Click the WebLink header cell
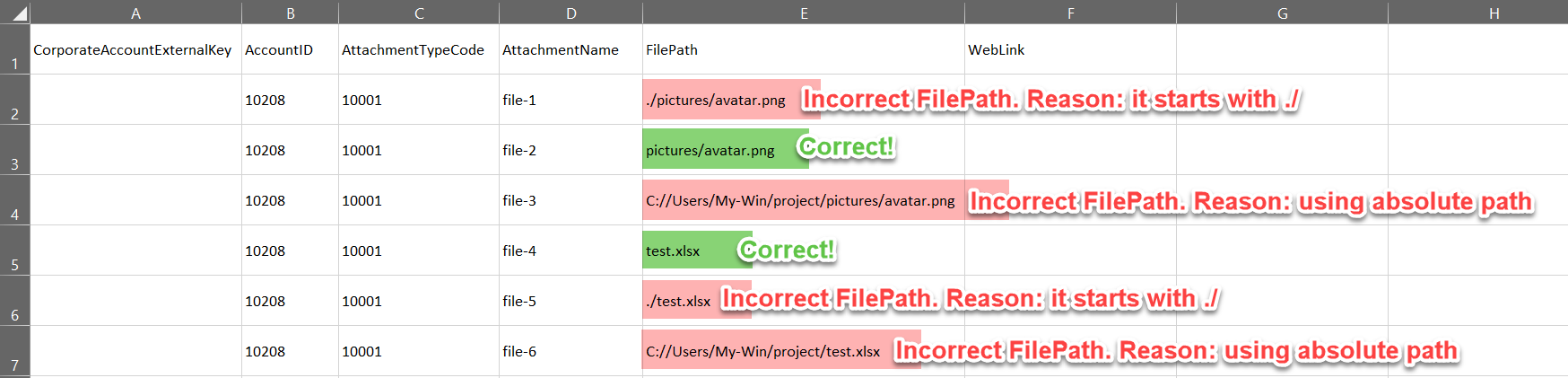Screen dimensions: 1568x378 [x=1070, y=49]
